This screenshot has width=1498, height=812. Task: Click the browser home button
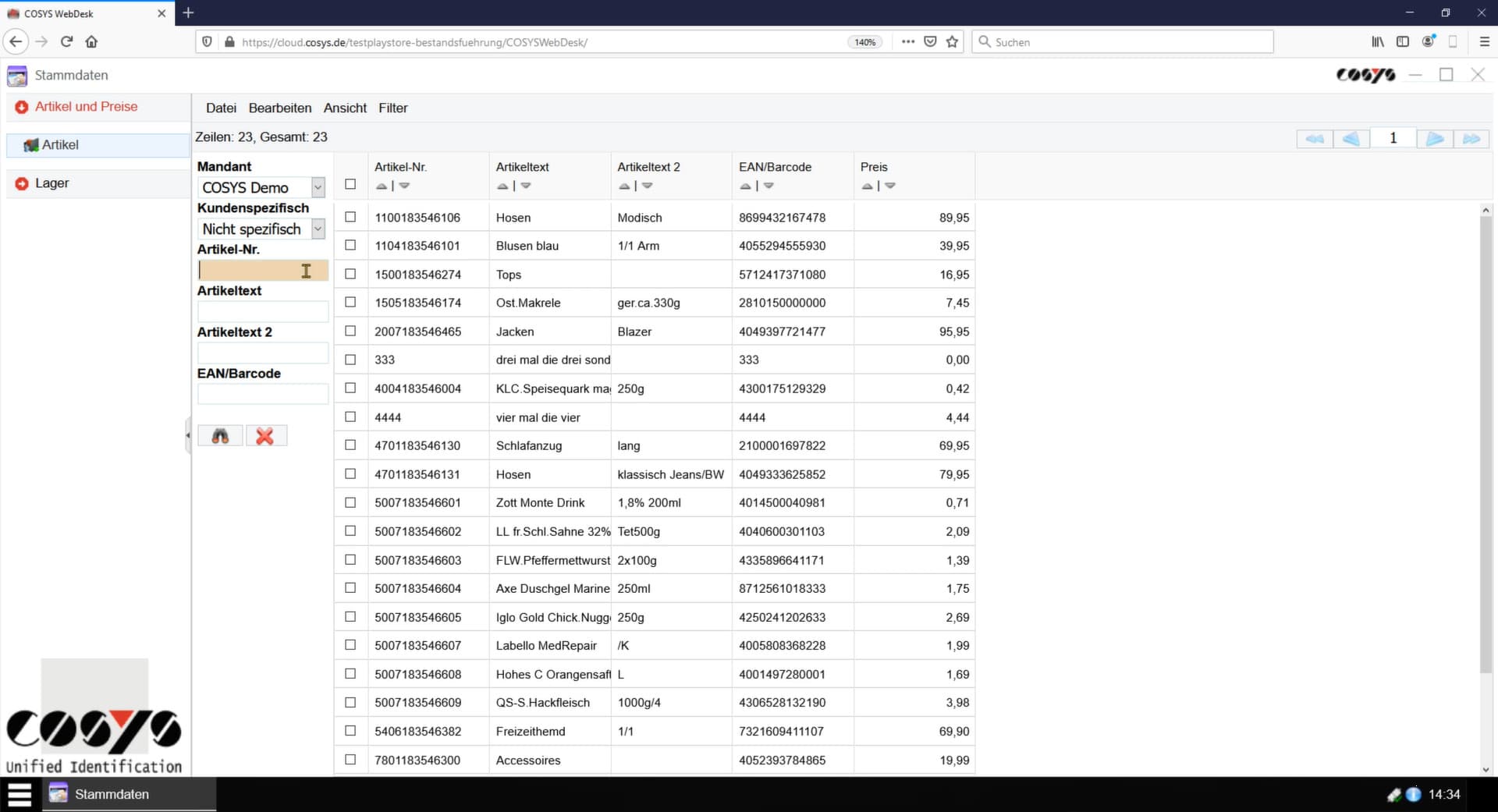[91, 42]
